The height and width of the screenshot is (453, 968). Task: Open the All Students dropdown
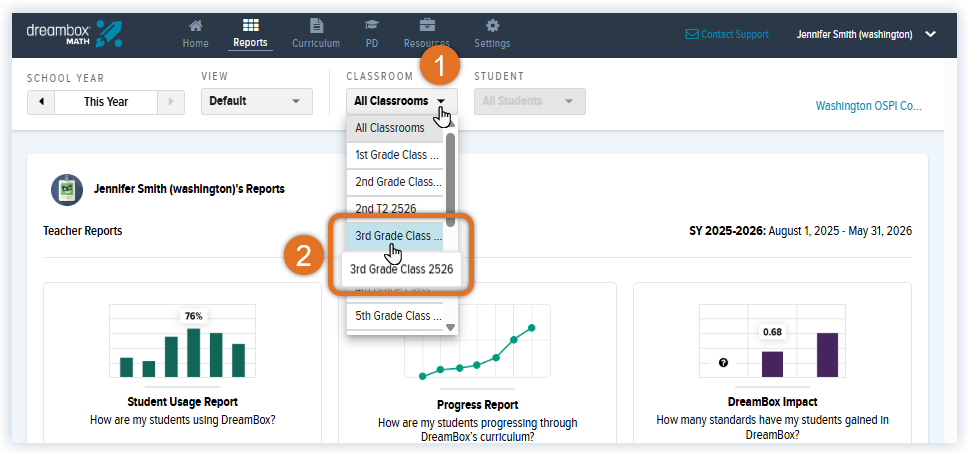(530, 101)
